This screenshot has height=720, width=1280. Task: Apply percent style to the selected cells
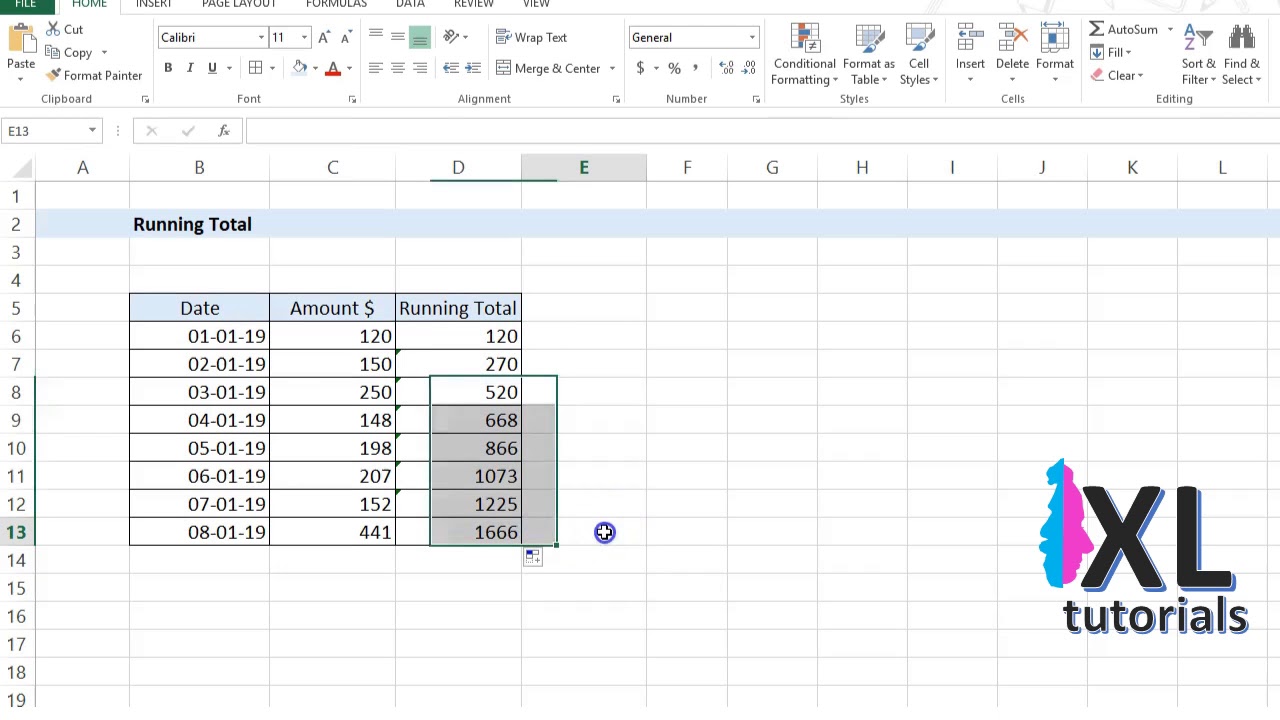(x=674, y=68)
